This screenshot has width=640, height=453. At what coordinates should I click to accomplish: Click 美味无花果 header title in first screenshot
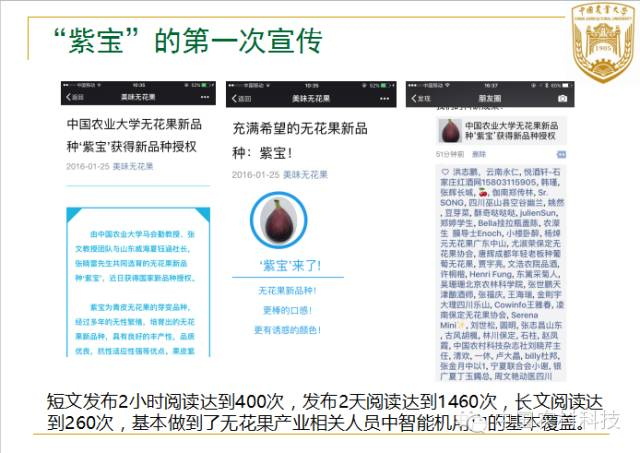click(x=138, y=97)
